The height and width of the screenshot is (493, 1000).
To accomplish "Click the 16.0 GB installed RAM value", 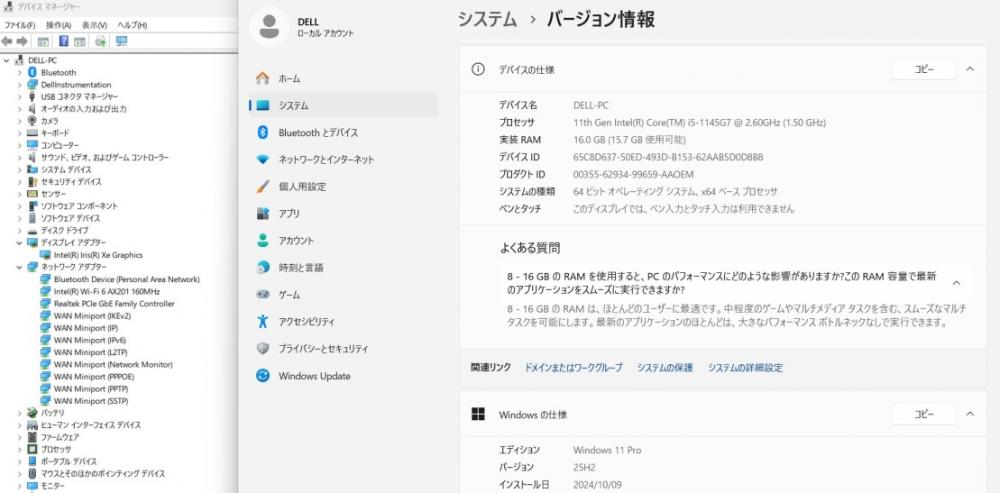I will click(x=629, y=140).
